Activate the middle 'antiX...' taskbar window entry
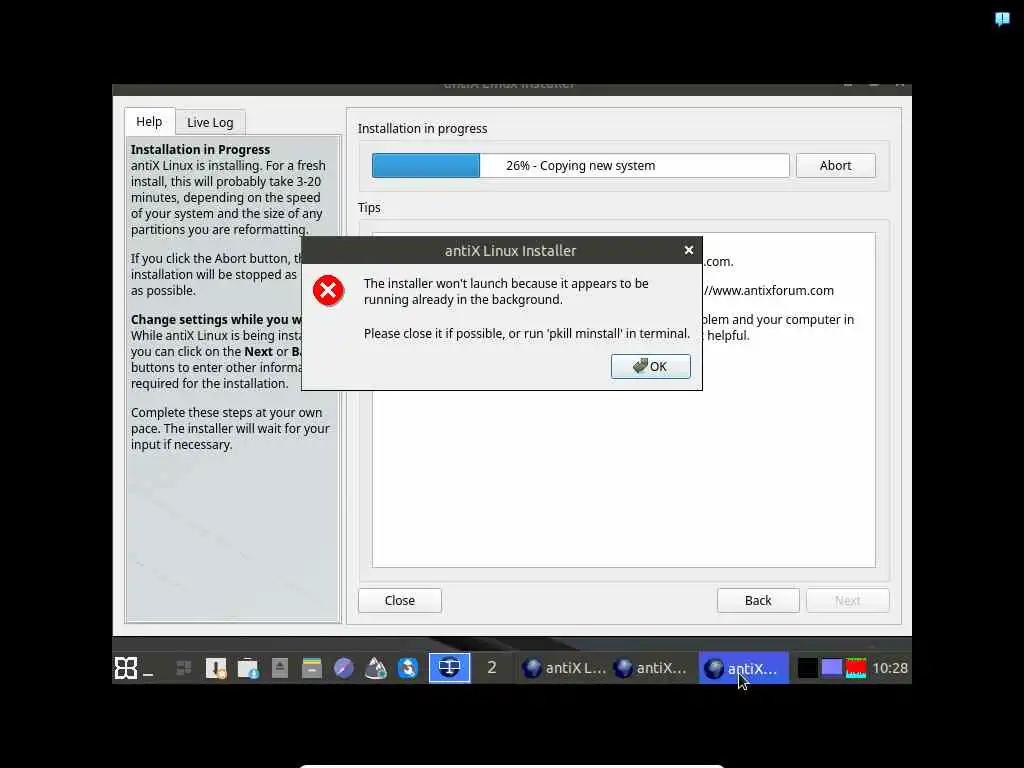Image resolution: width=1024 pixels, height=768 pixels. (651, 667)
